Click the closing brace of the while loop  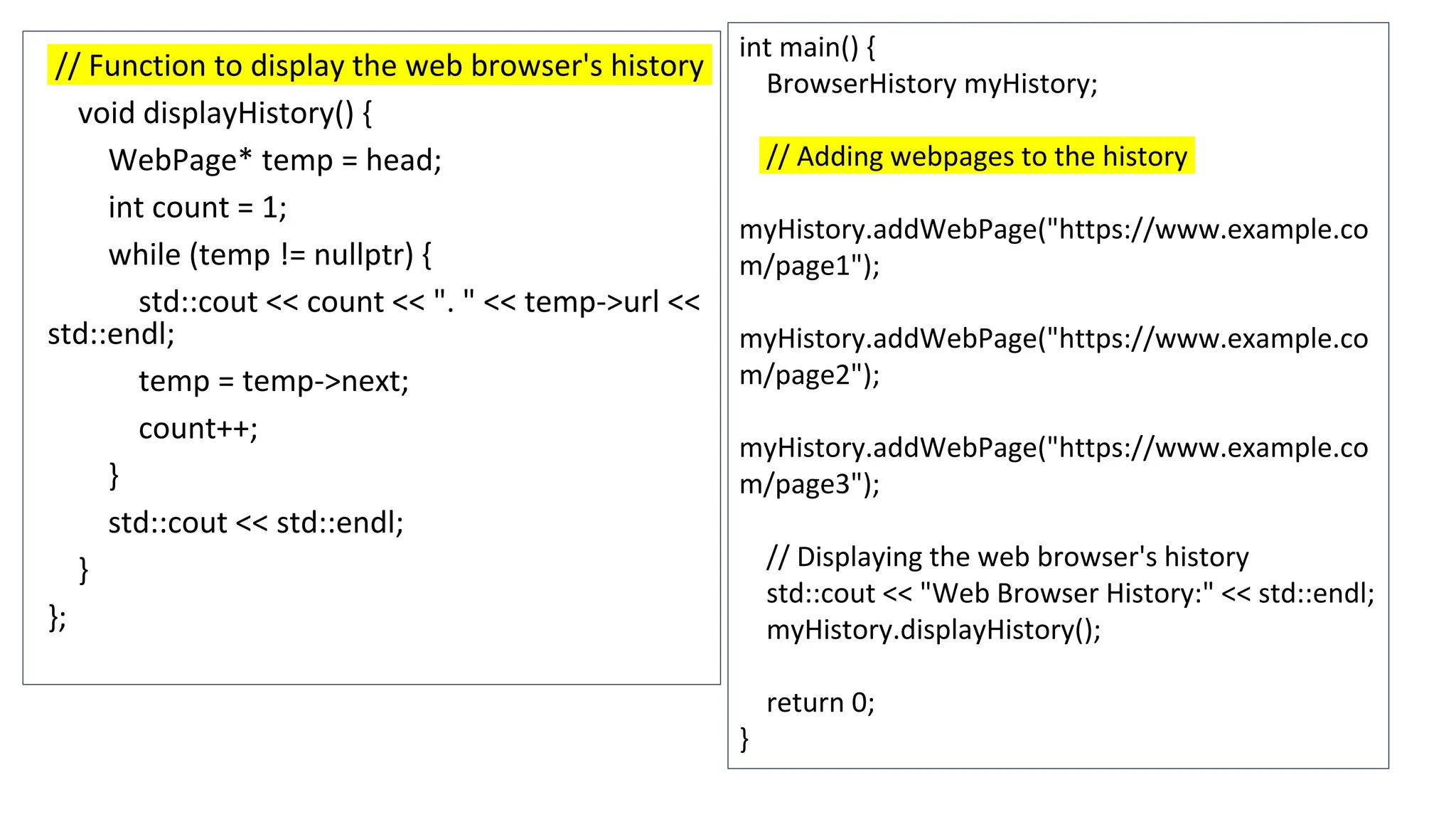114,476
